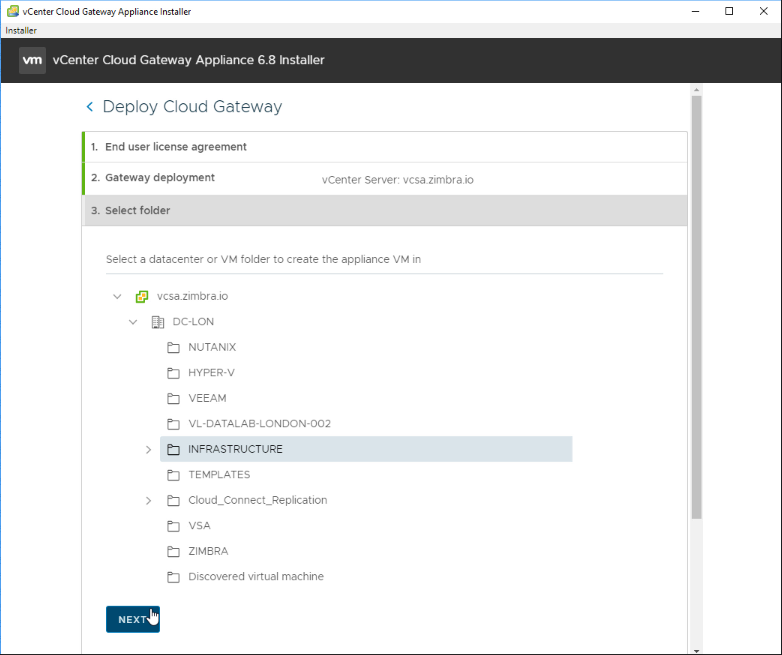Image resolution: width=782 pixels, height=655 pixels.
Task: Click the folder icon beside TEMPLATES
Action: (x=173, y=475)
